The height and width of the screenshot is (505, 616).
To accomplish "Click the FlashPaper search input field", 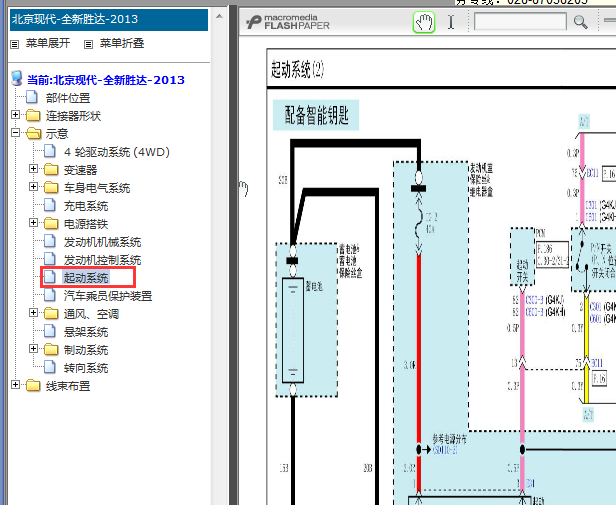I will click(x=520, y=22).
